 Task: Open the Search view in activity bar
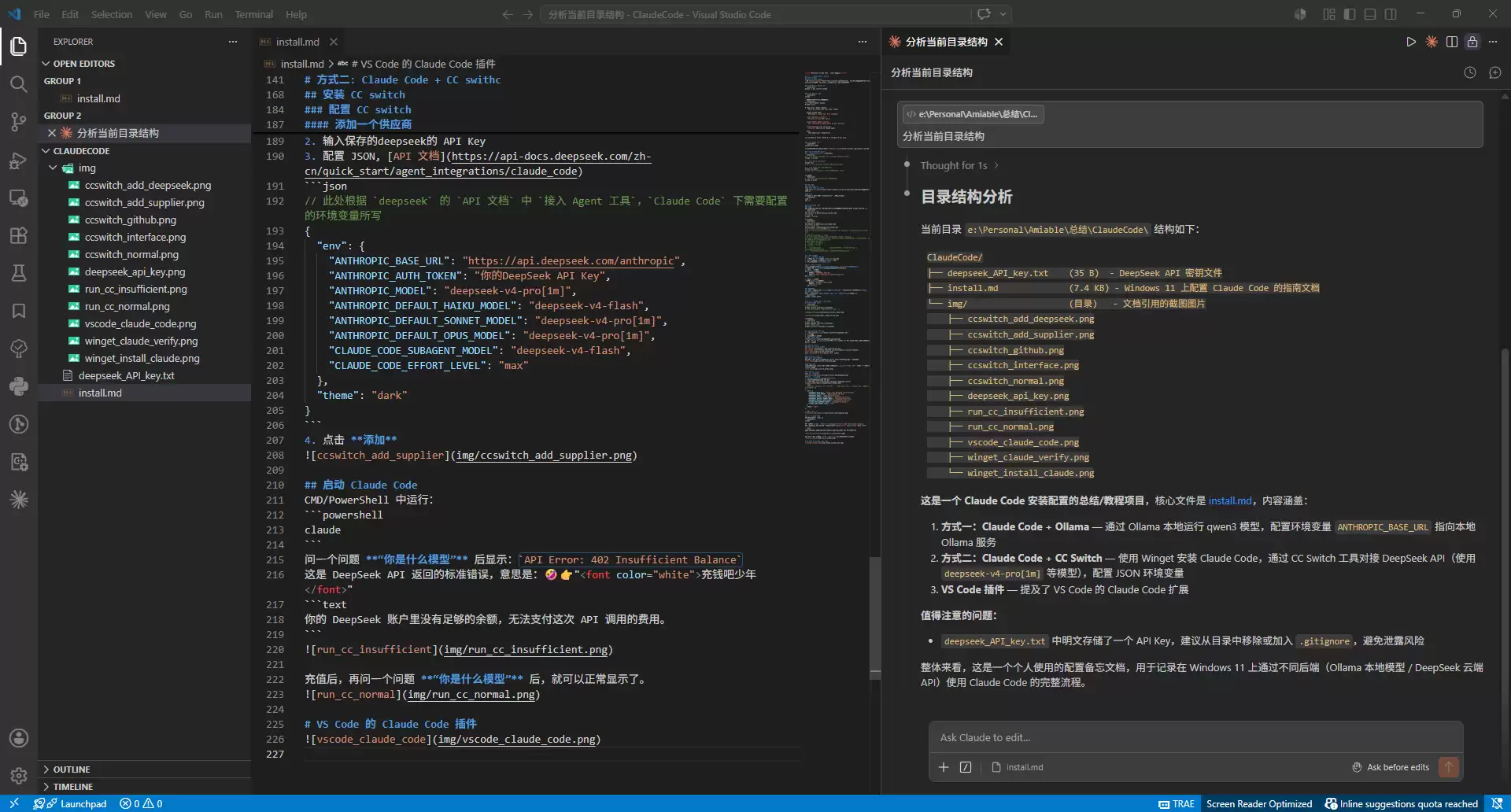pos(19,83)
